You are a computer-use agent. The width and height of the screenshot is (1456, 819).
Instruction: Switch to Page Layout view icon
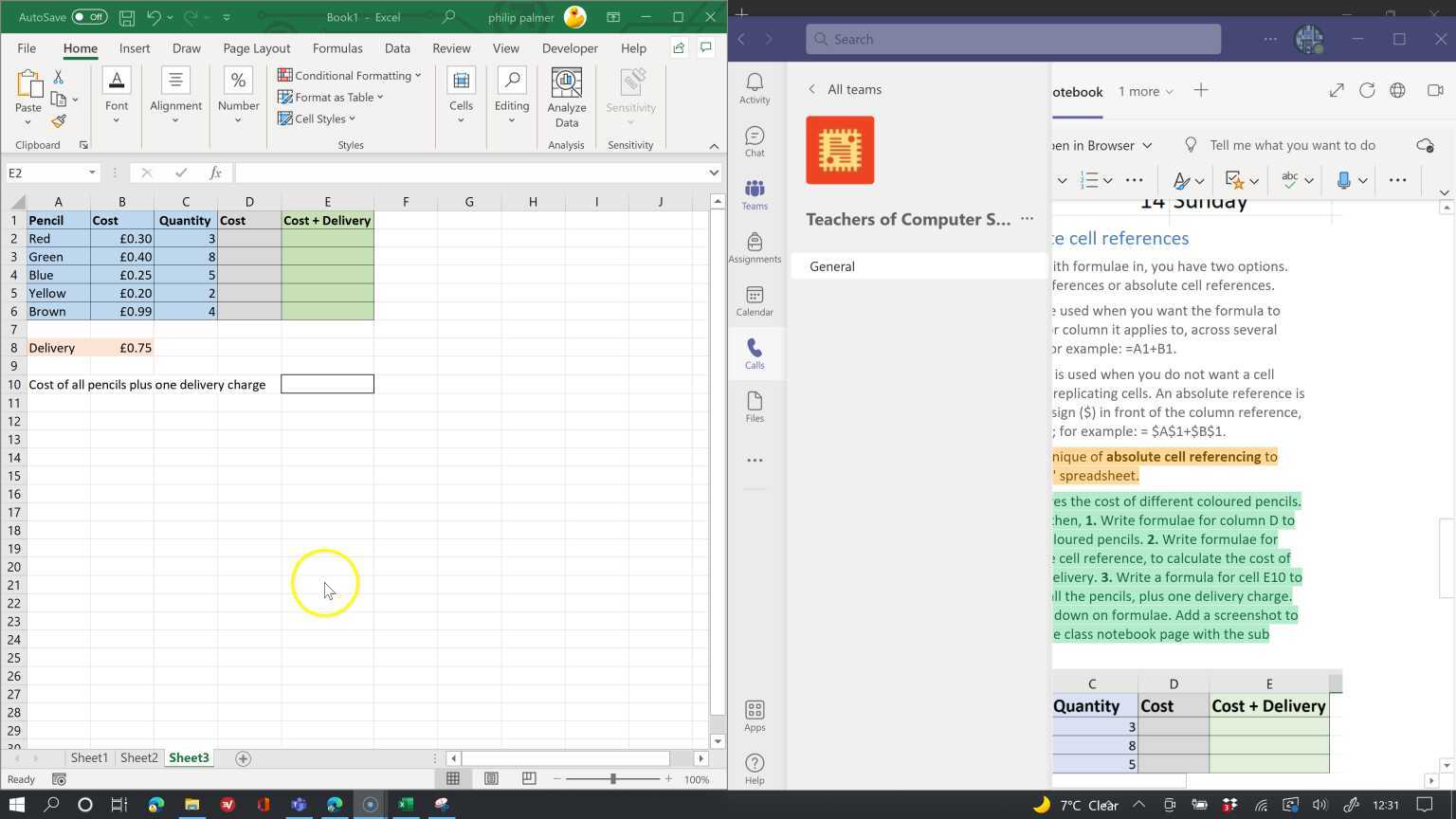pos(491,779)
